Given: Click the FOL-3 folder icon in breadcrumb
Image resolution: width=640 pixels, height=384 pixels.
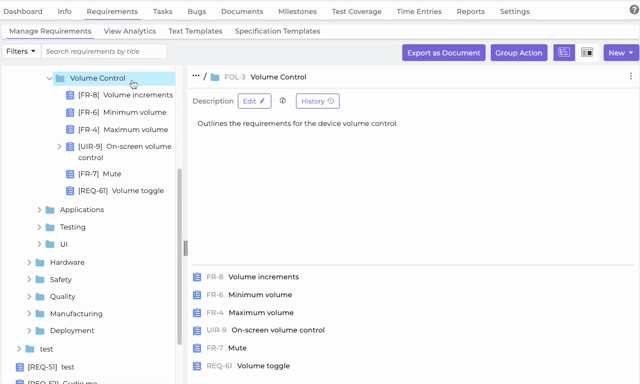Looking at the screenshot, I should [x=215, y=77].
